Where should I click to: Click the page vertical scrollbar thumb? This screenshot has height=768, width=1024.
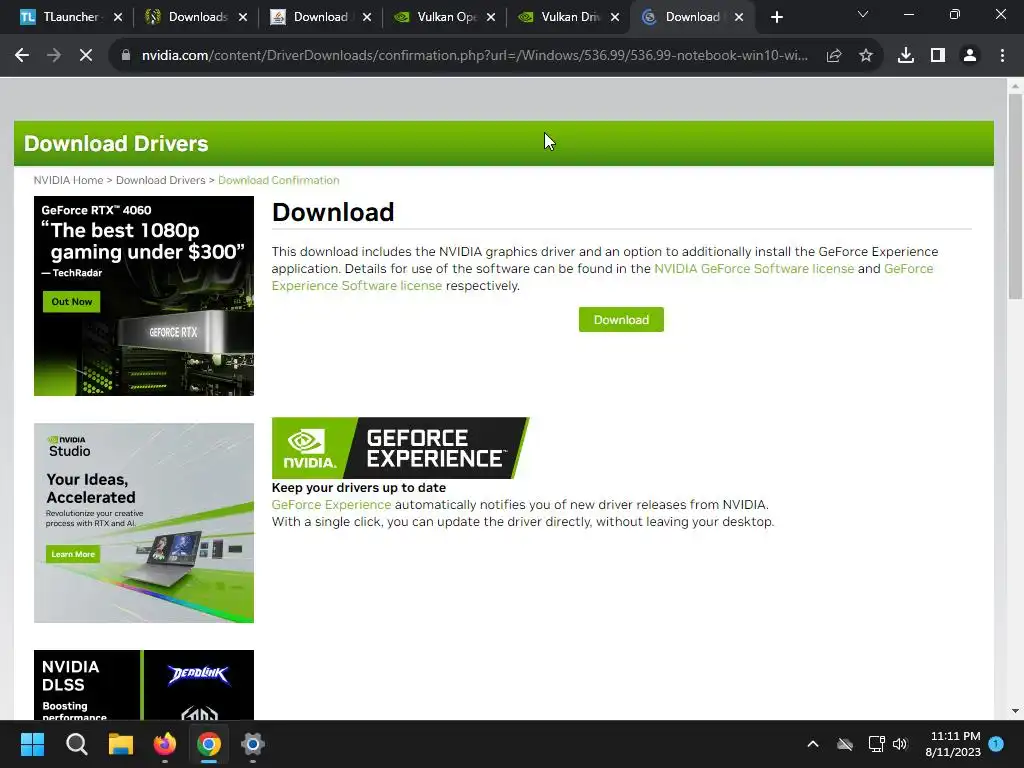pyautogui.click(x=1015, y=196)
